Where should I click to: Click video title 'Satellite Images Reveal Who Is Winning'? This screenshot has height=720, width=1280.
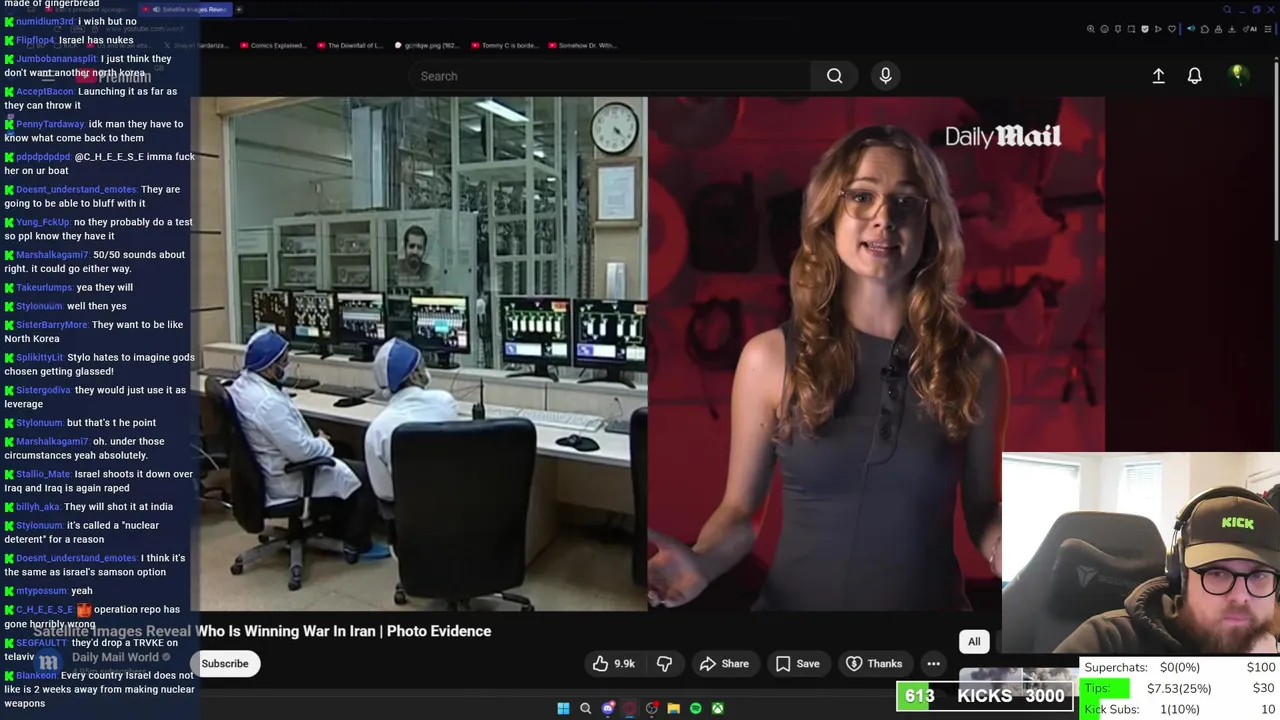(262, 631)
